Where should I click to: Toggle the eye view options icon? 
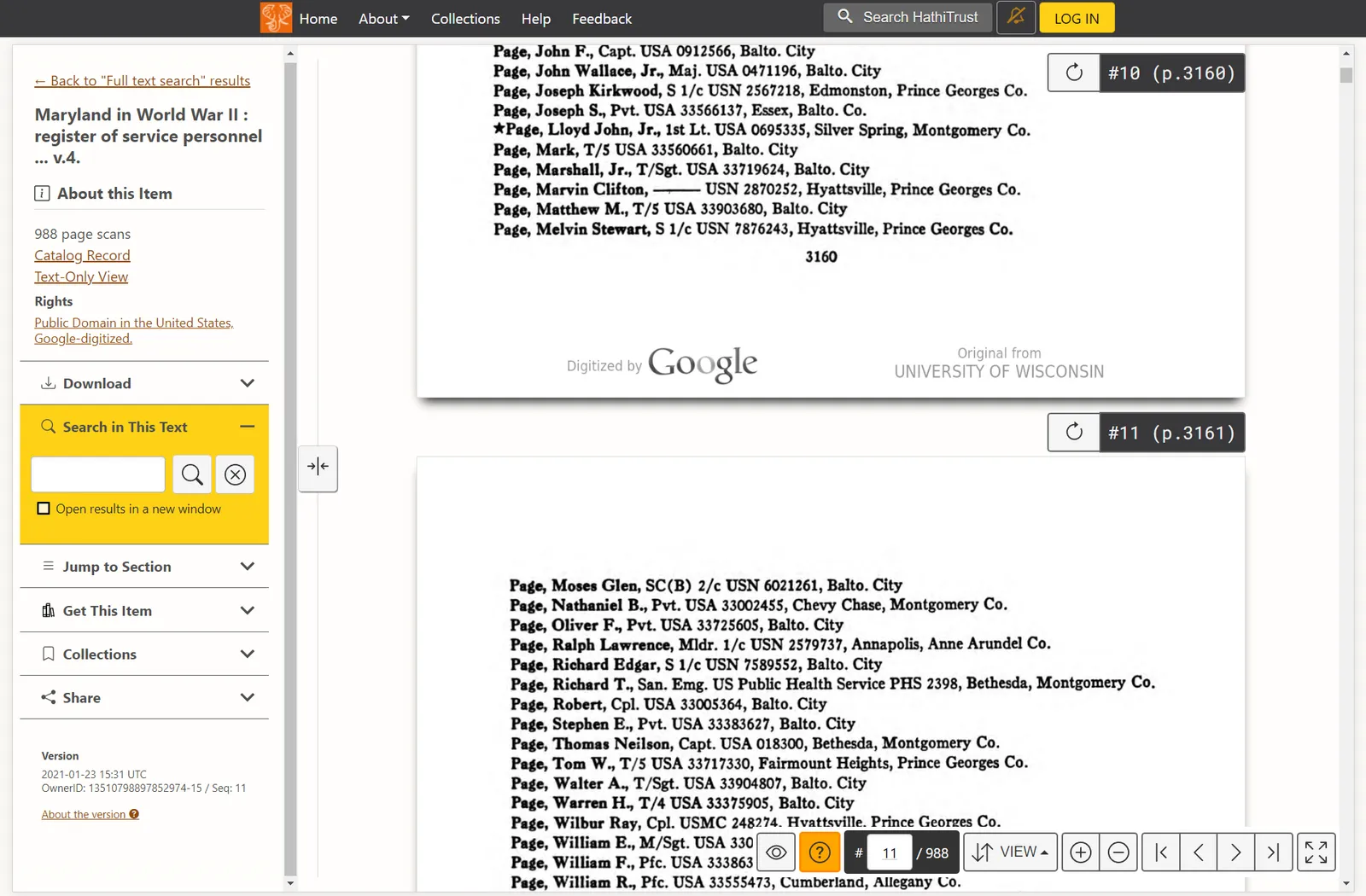[776, 852]
